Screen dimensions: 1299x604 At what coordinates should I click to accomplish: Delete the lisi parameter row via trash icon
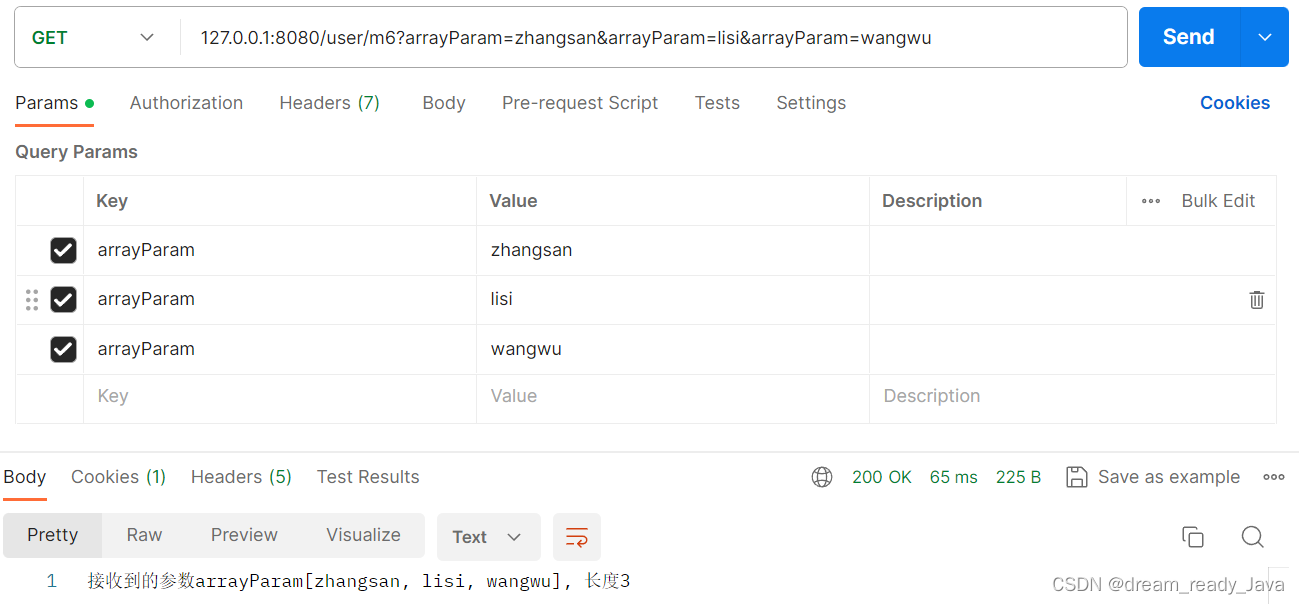[x=1256, y=299]
